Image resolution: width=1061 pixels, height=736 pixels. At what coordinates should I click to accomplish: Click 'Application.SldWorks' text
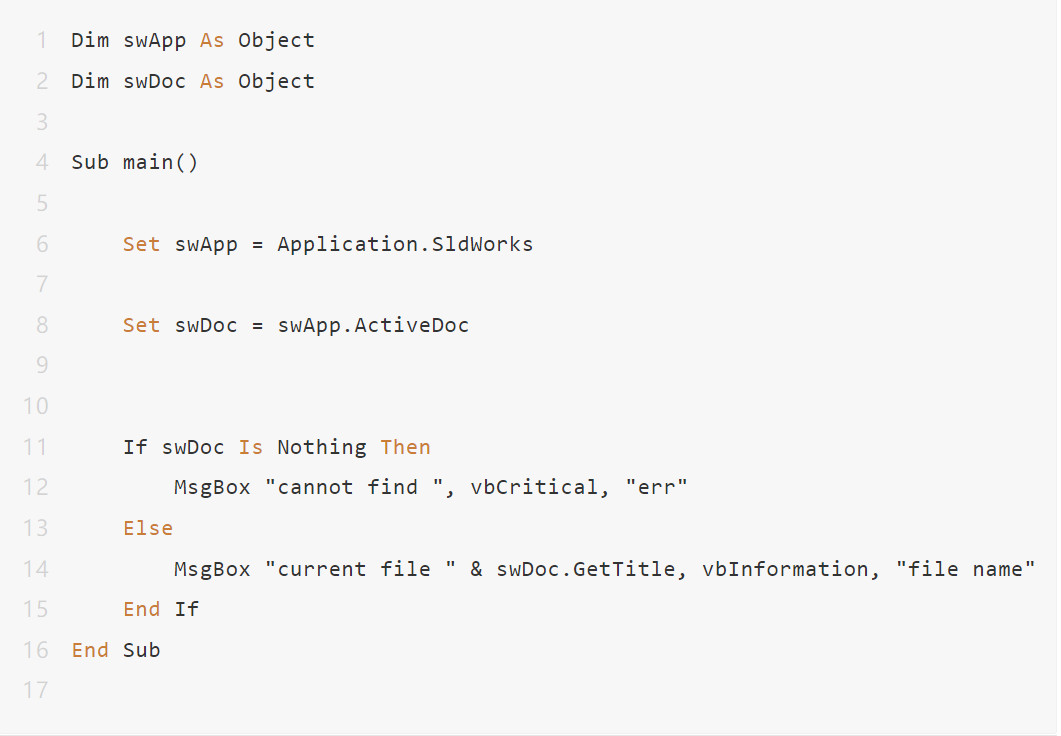(x=405, y=244)
